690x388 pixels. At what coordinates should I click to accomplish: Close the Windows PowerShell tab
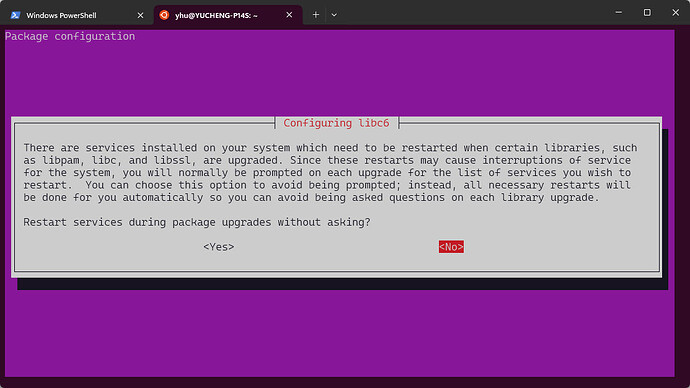point(140,15)
